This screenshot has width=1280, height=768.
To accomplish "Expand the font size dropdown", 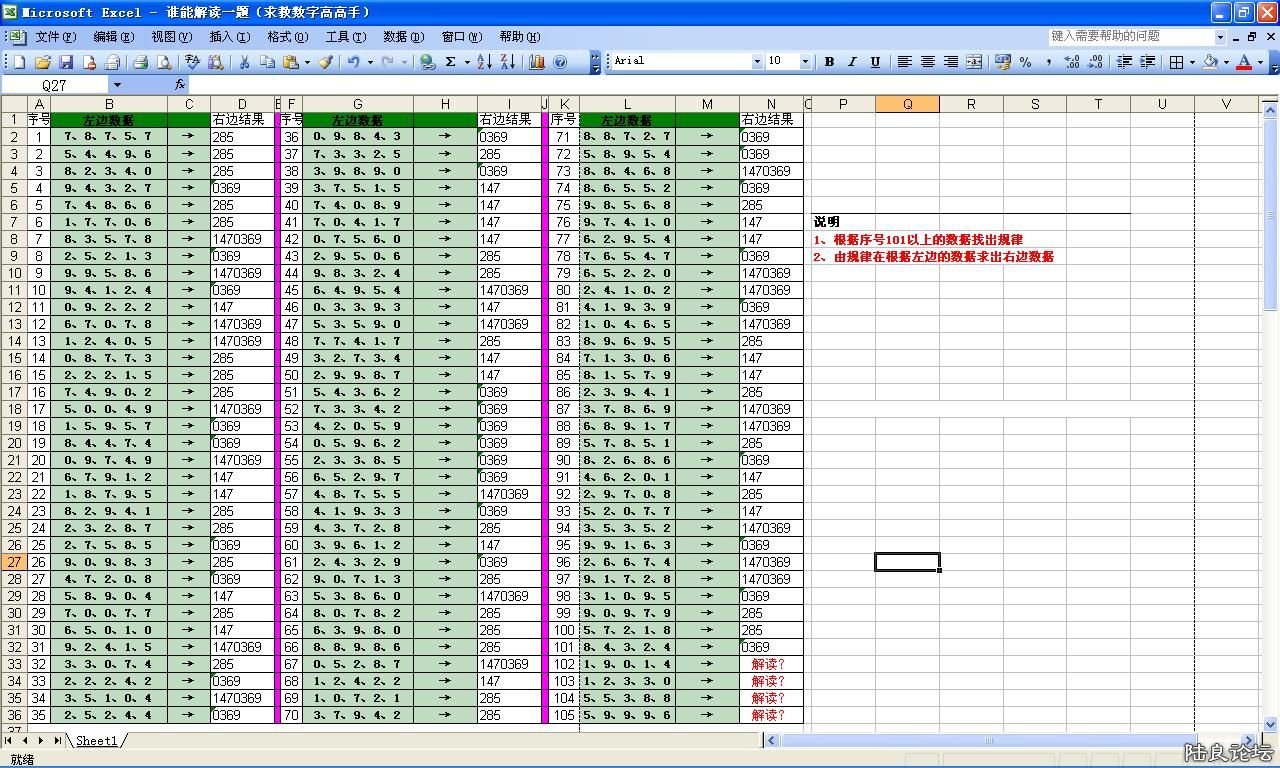I will coord(804,62).
